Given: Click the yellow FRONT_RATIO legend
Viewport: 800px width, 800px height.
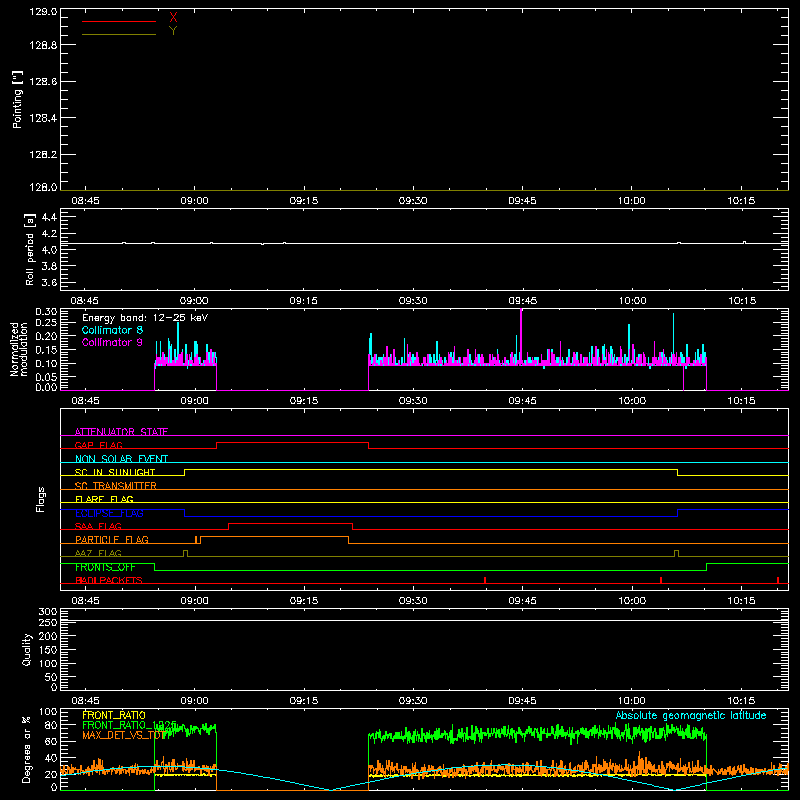Looking at the screenshot, I should point(114,715).
